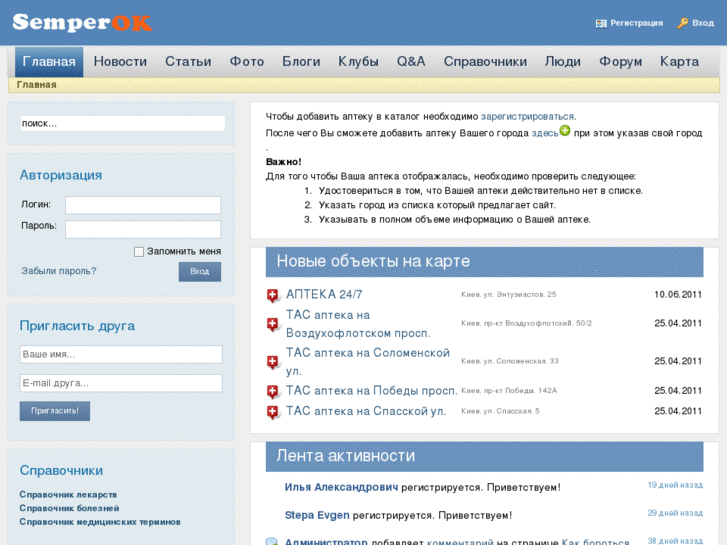727x545 pixels.
Task: Toggle the Запомнить меня checkbox
Action: 139,252
